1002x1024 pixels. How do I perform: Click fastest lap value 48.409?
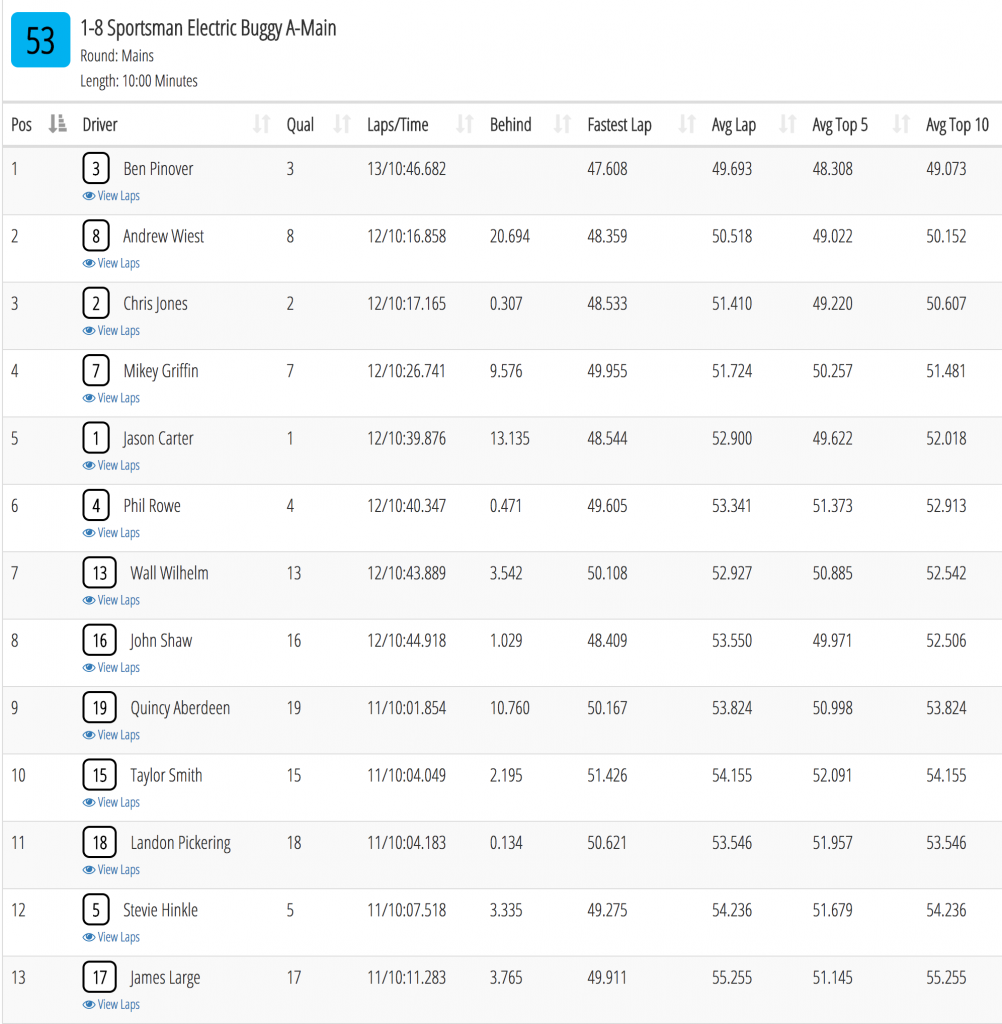click(x=607, y=640)
